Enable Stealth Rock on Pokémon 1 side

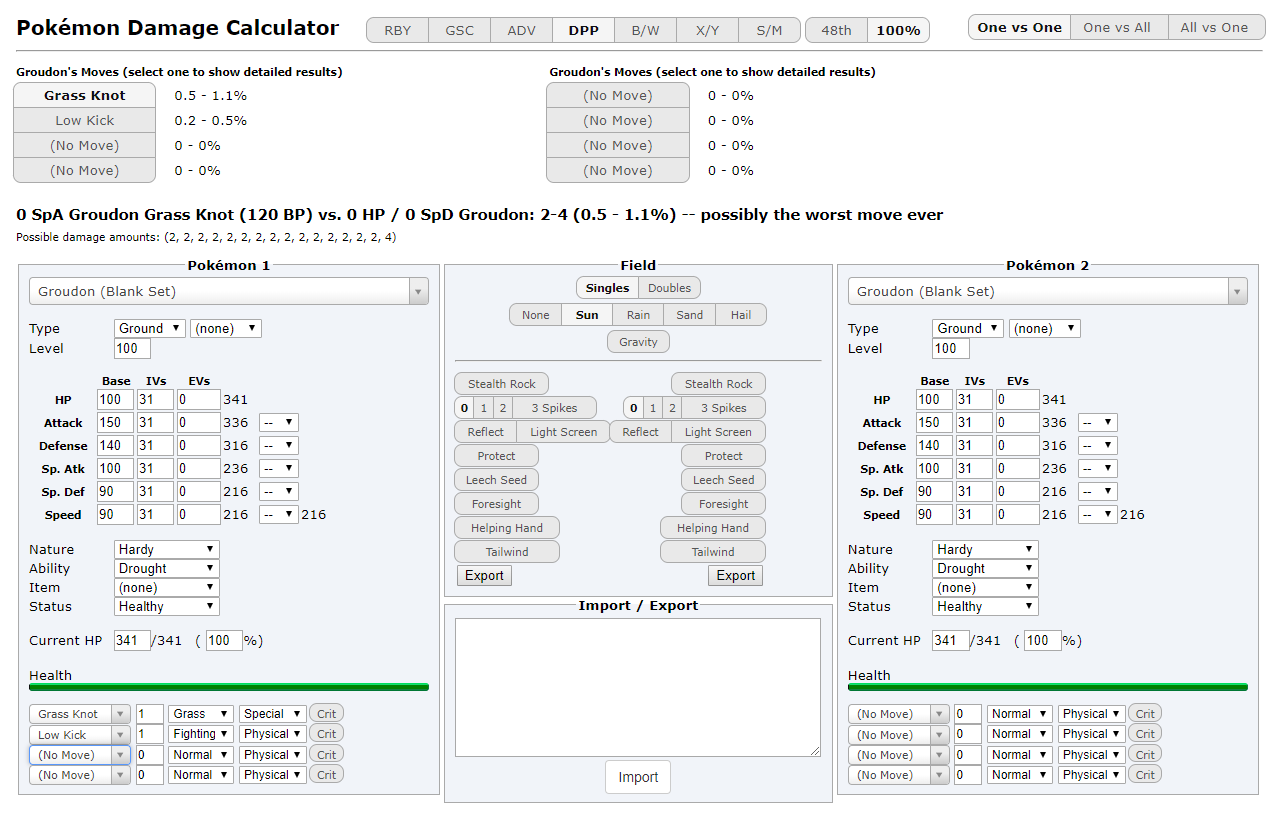(501, 384)
